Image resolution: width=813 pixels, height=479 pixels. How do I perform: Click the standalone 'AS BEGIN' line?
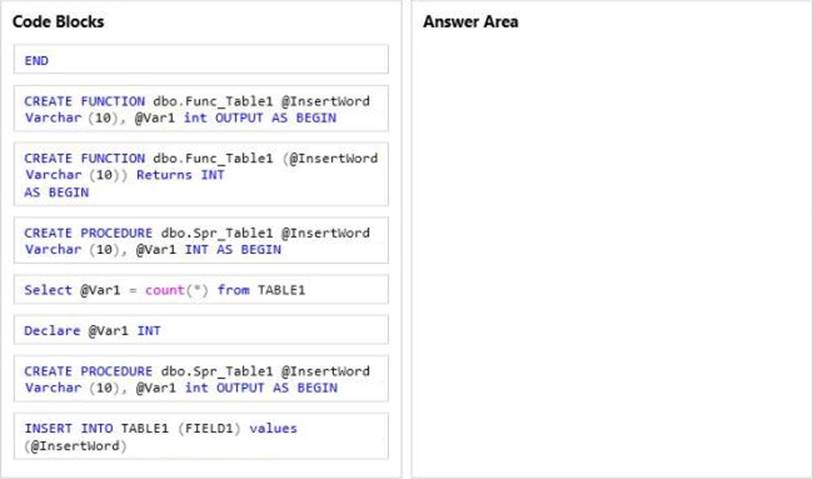pos(50,192)
